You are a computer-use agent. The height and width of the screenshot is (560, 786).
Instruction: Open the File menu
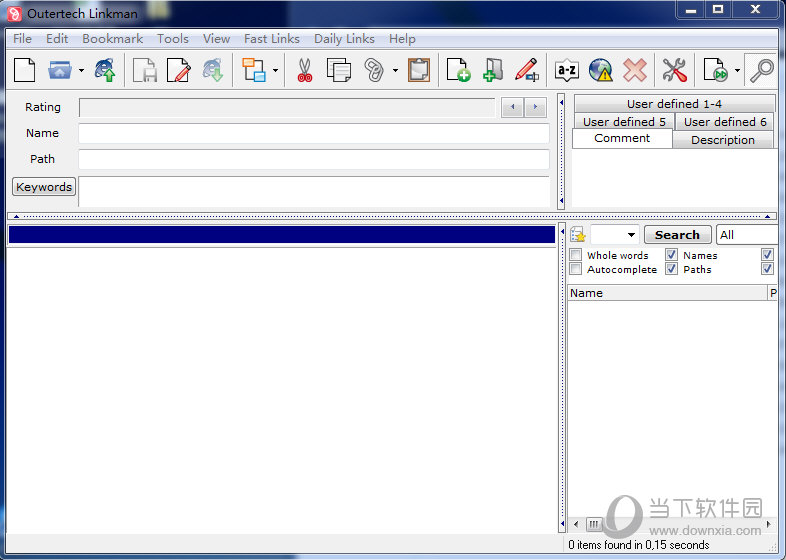coord(23,39)
